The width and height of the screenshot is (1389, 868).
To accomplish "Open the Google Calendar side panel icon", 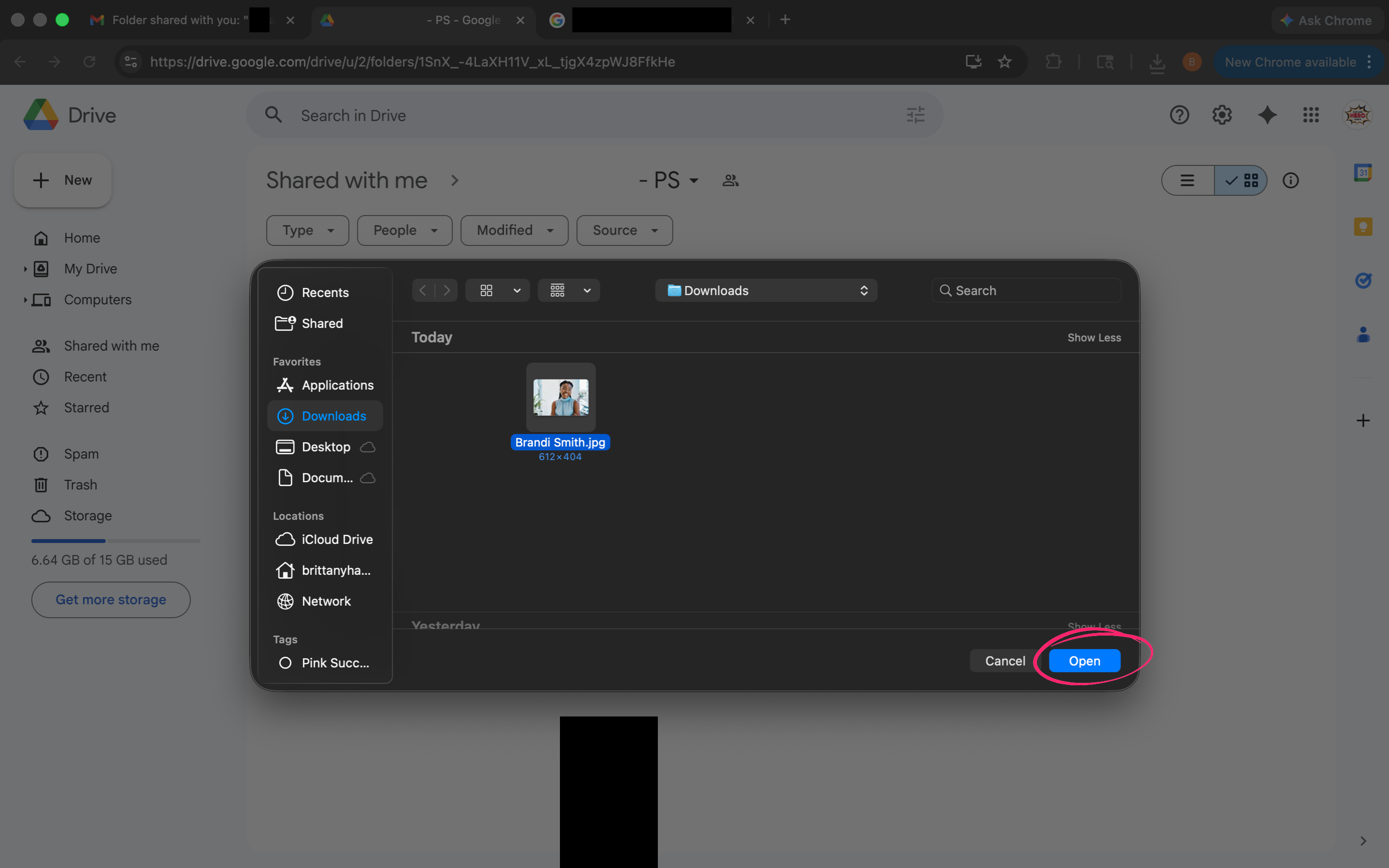I will pos(1362,173).
